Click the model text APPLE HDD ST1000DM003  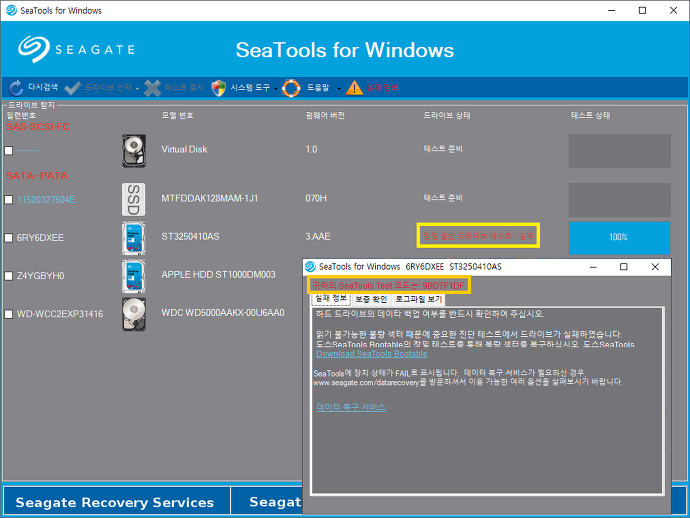(x=218, y=275)
